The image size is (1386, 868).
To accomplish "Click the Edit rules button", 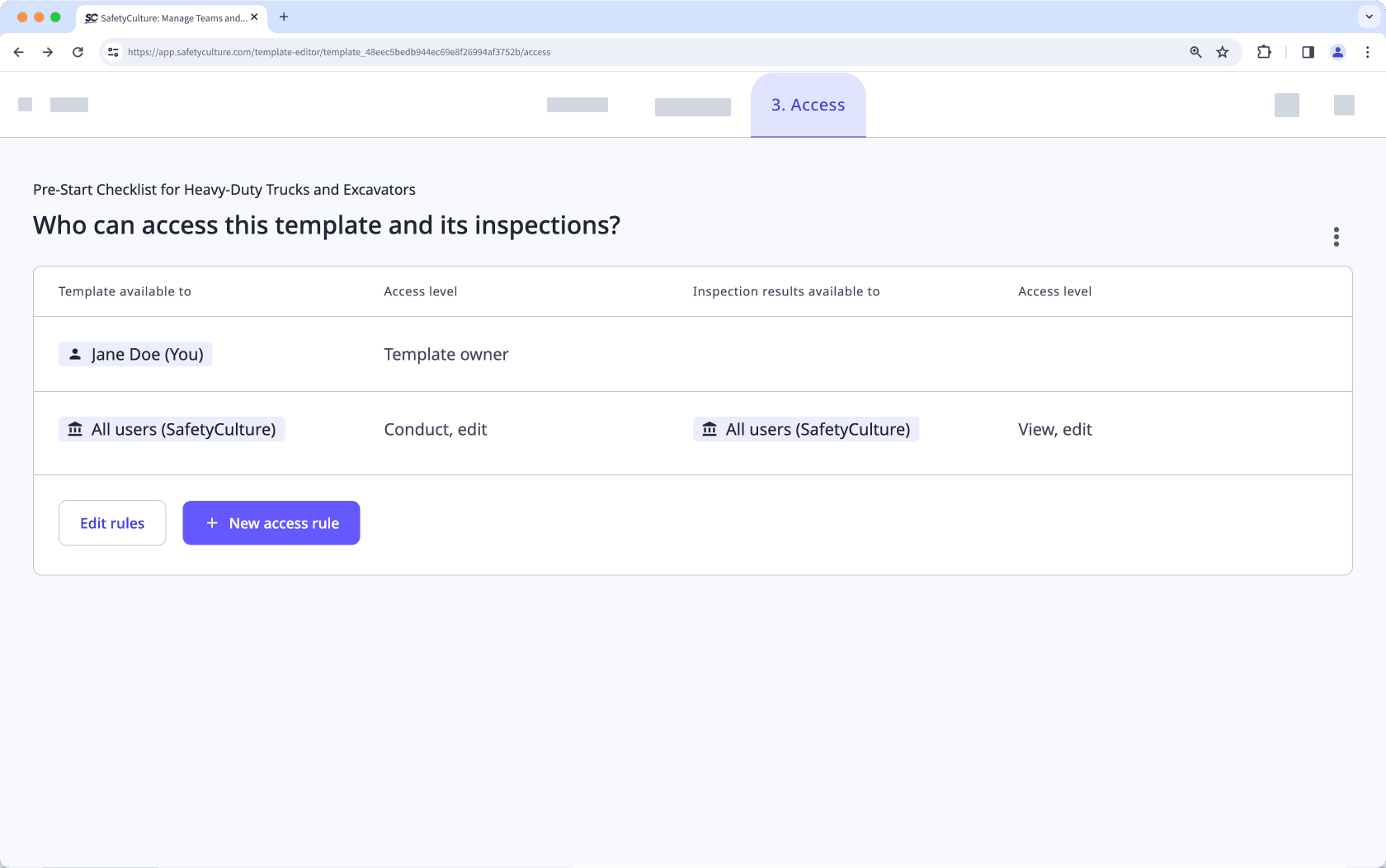I will point(111,523).
